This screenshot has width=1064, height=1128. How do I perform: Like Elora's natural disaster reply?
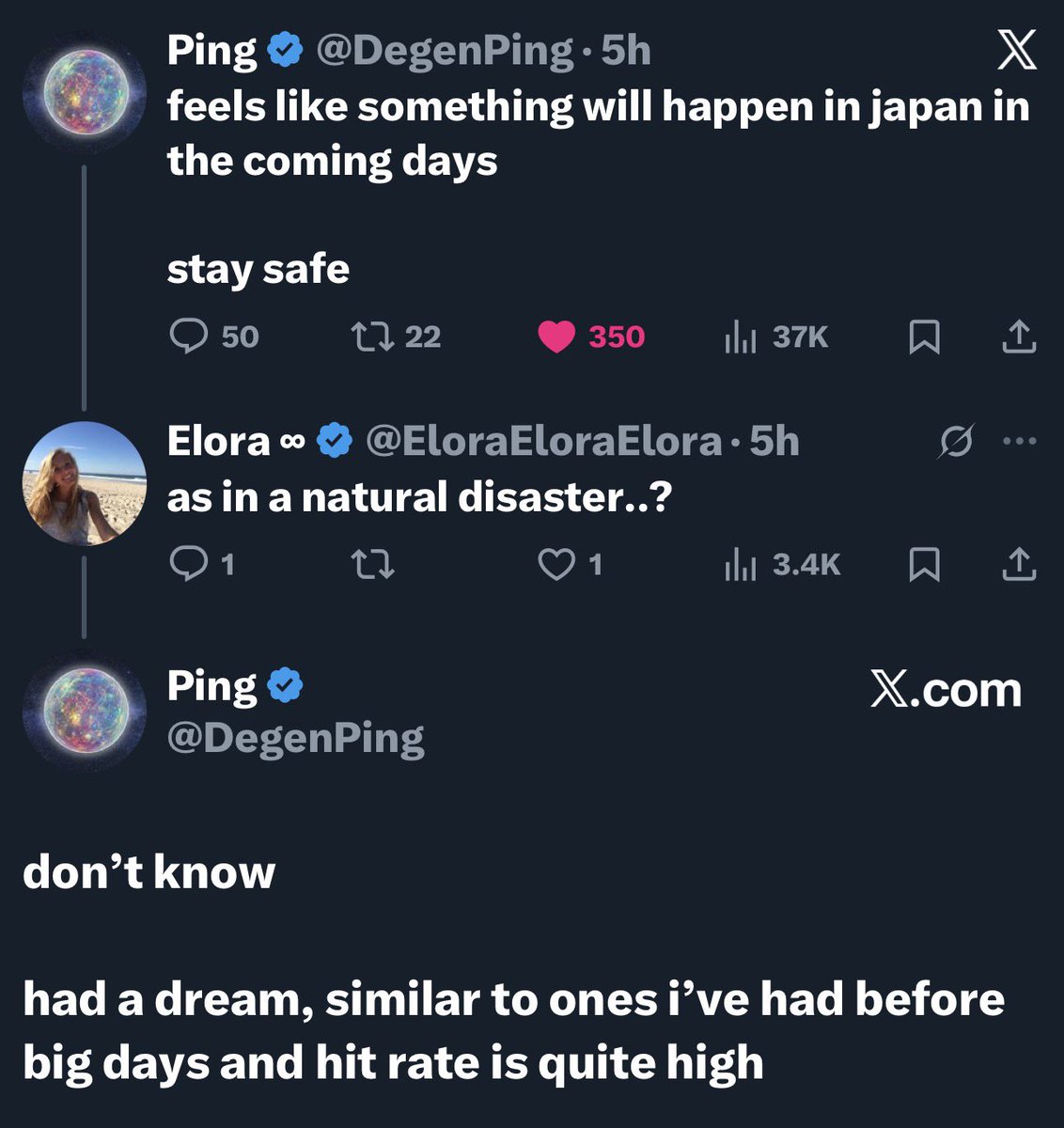(x=556, y=564)
